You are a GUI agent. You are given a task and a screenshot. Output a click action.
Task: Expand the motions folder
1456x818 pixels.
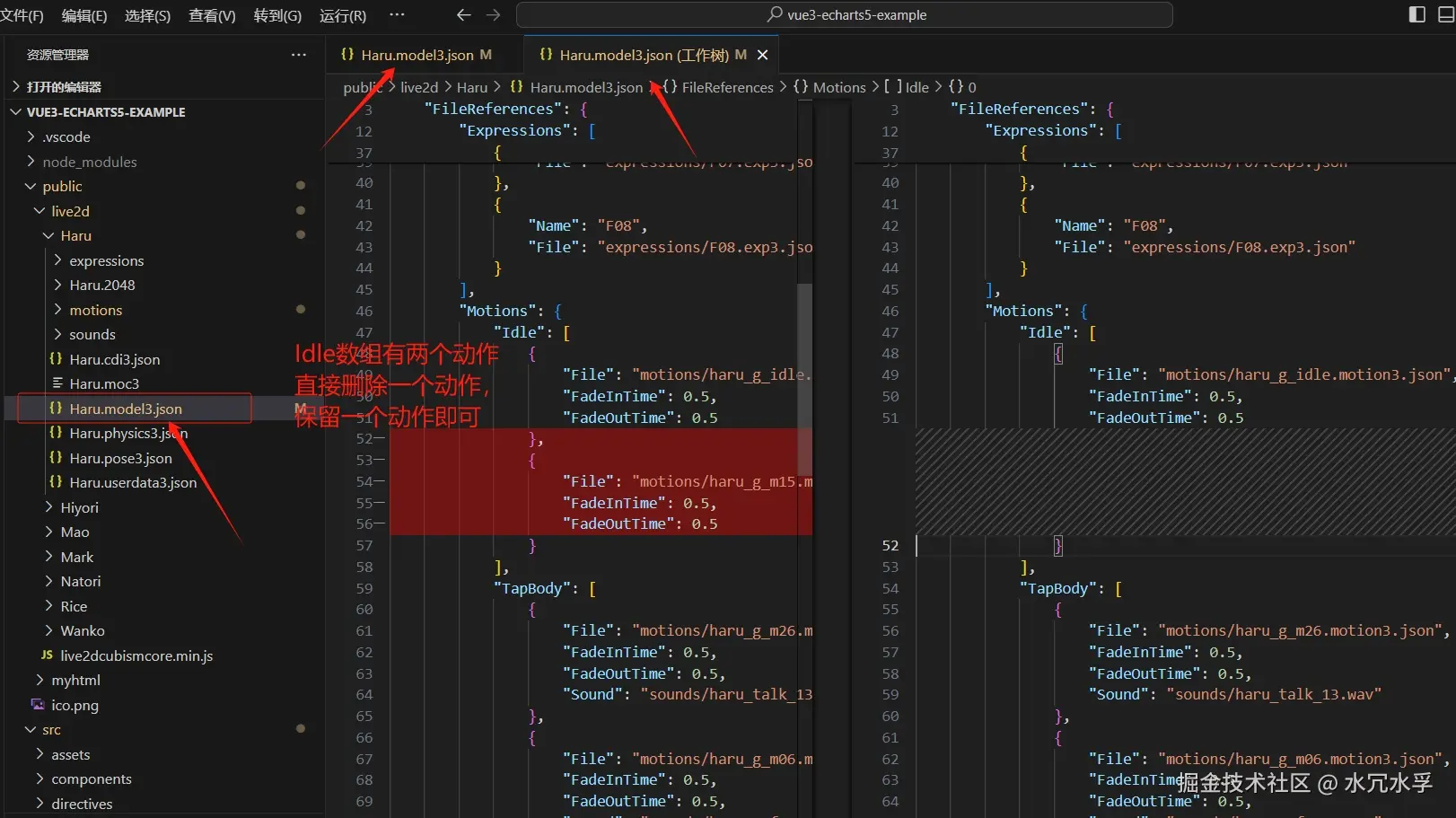pyautogui.click(x=58, y=310)
